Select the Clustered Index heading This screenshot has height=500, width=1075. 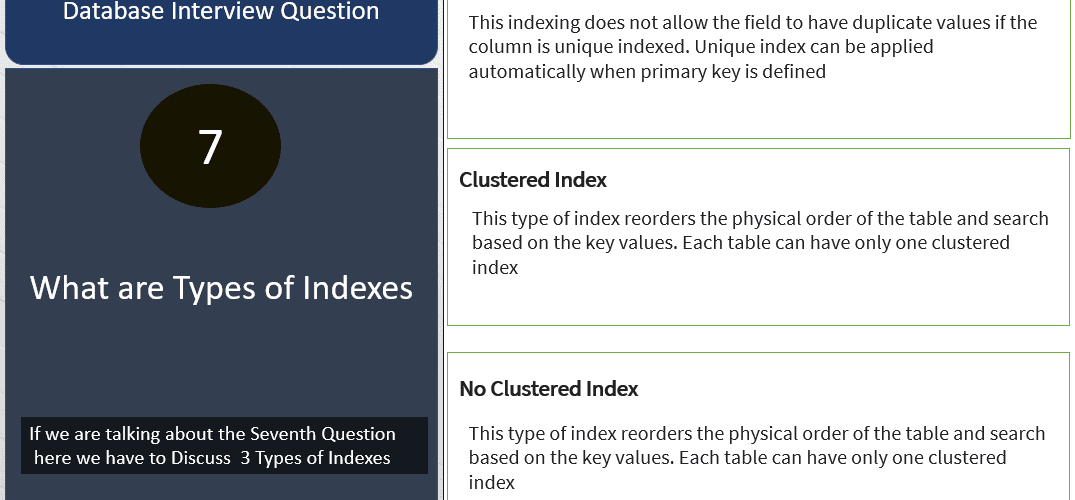tap(533, 180)
